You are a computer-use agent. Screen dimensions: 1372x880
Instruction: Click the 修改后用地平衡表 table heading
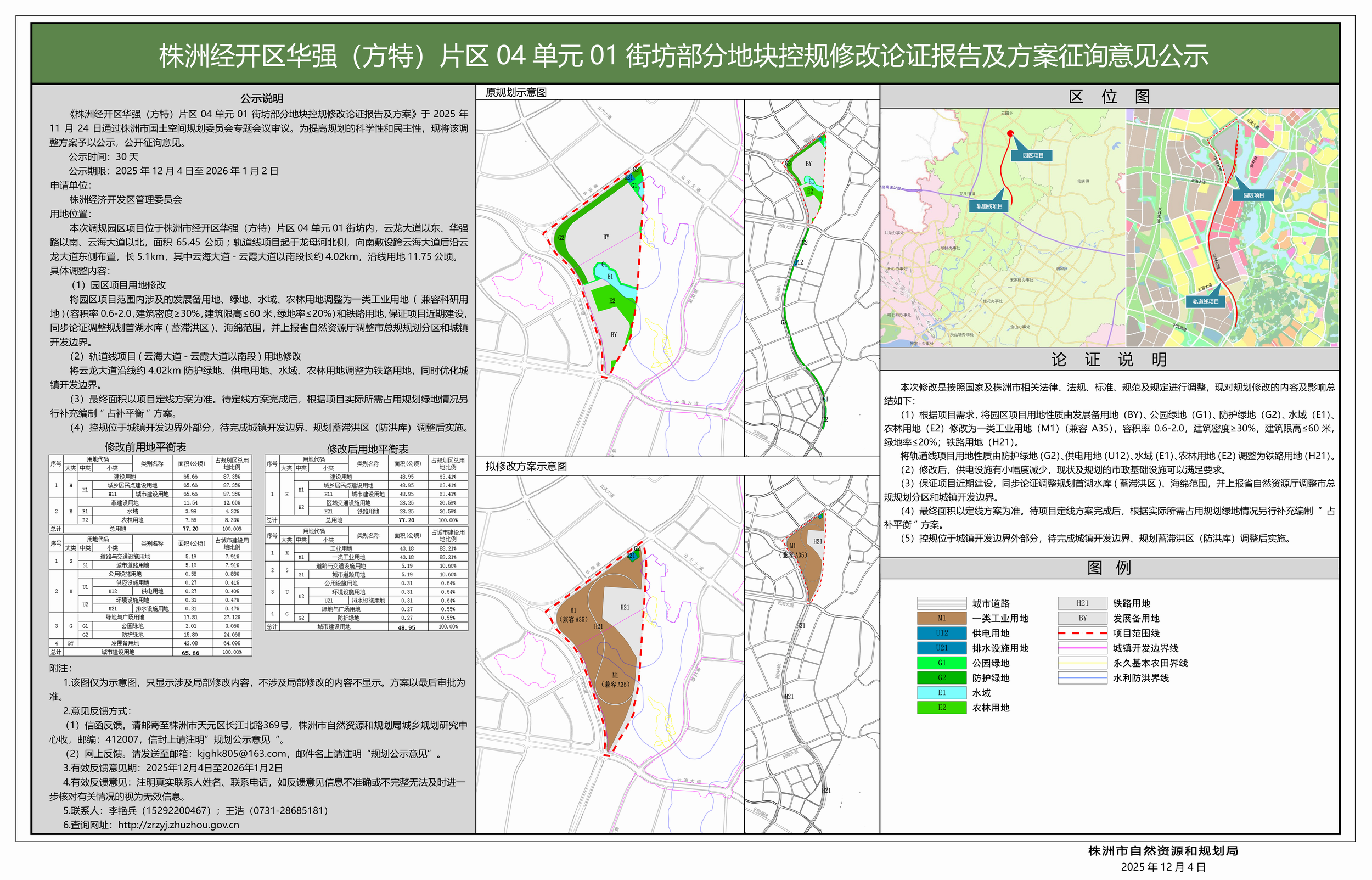(367, 449)
